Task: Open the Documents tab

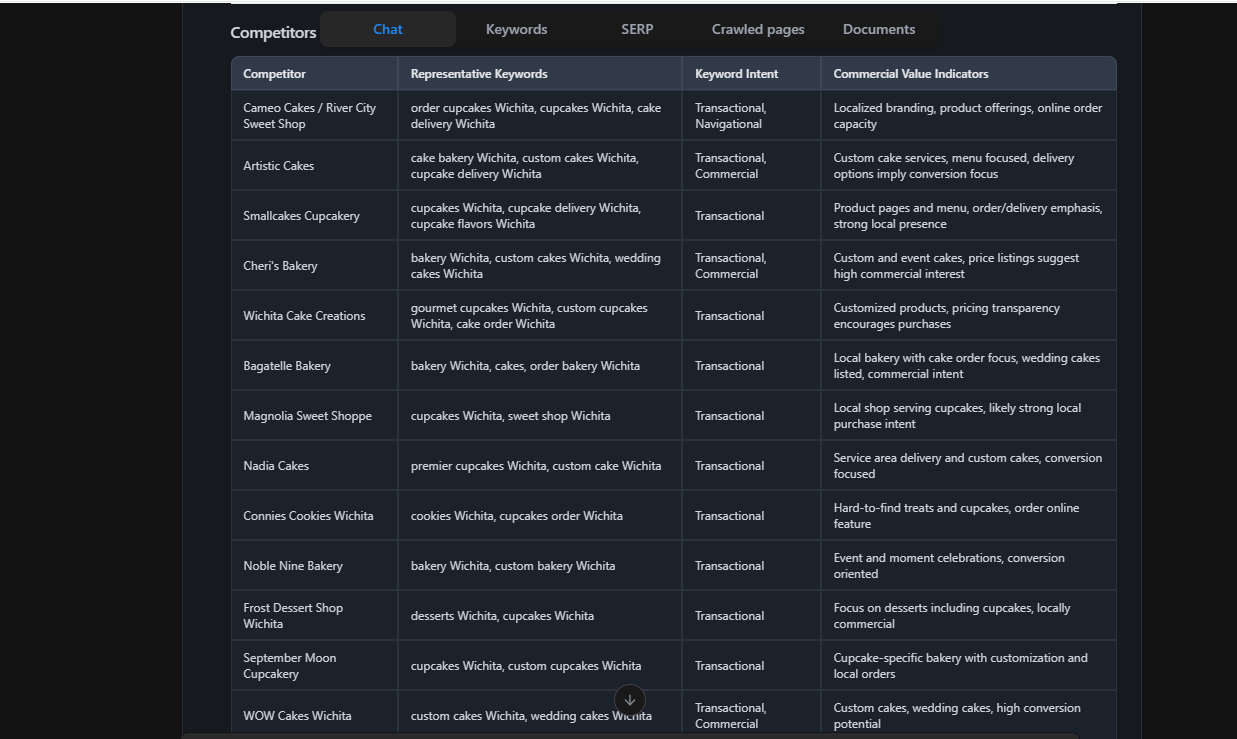Action: point(878,29)
